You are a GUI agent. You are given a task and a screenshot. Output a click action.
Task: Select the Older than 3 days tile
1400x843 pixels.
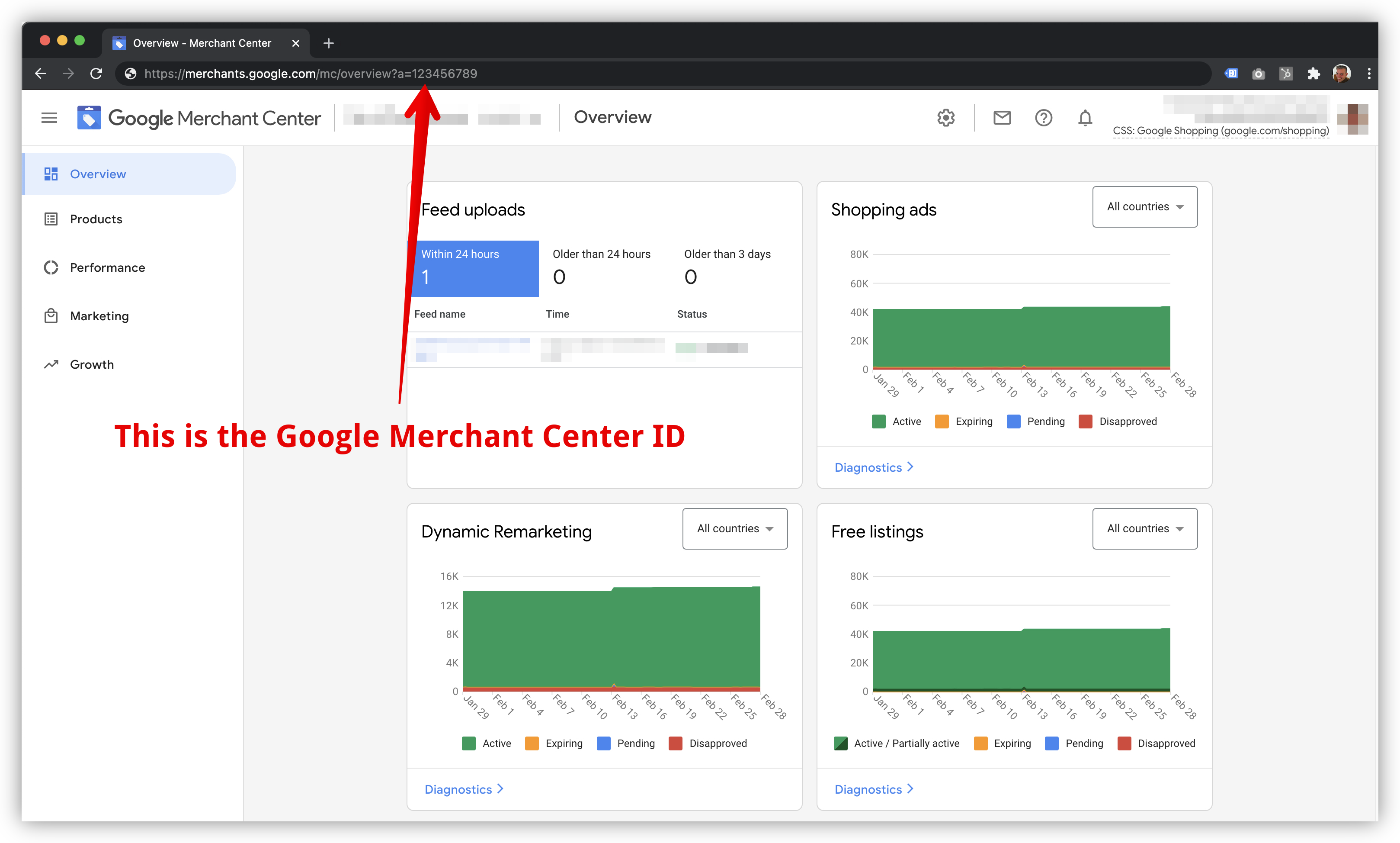coord(735,268)
